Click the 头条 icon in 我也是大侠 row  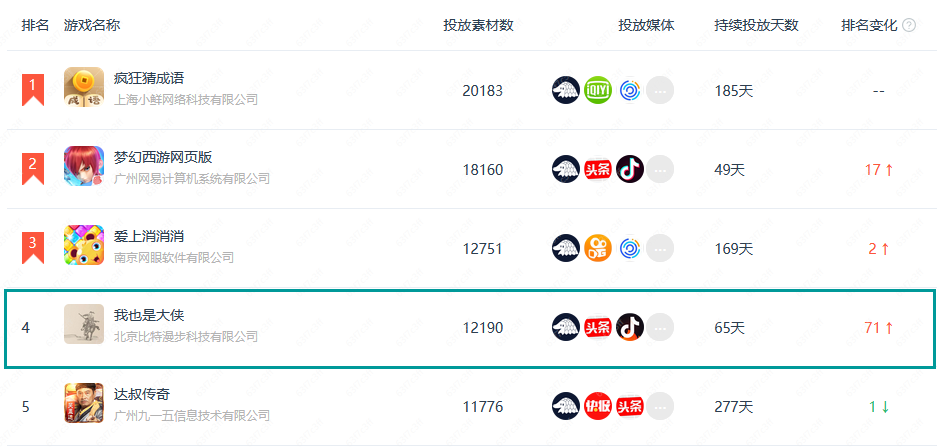[x=598, y=327]
